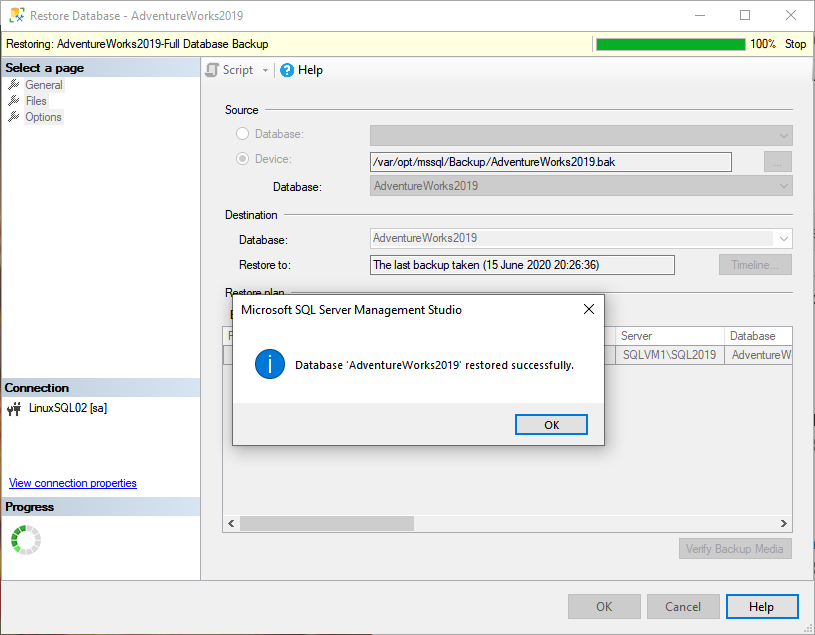
Task: Click the spinning progress indicator
Action: 25,540
